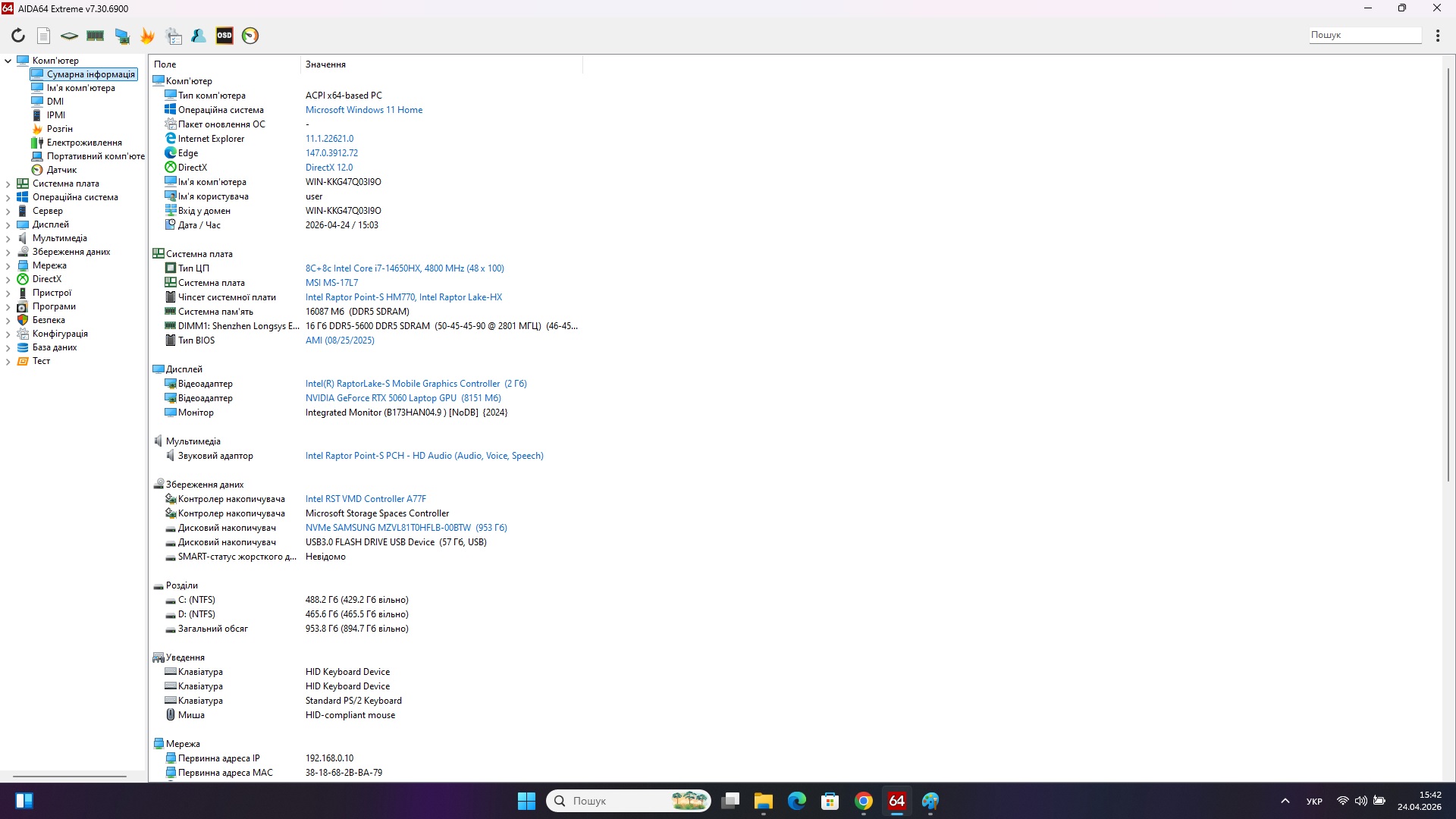Expand the Дисплей category in sidebar

coord(8,224)
